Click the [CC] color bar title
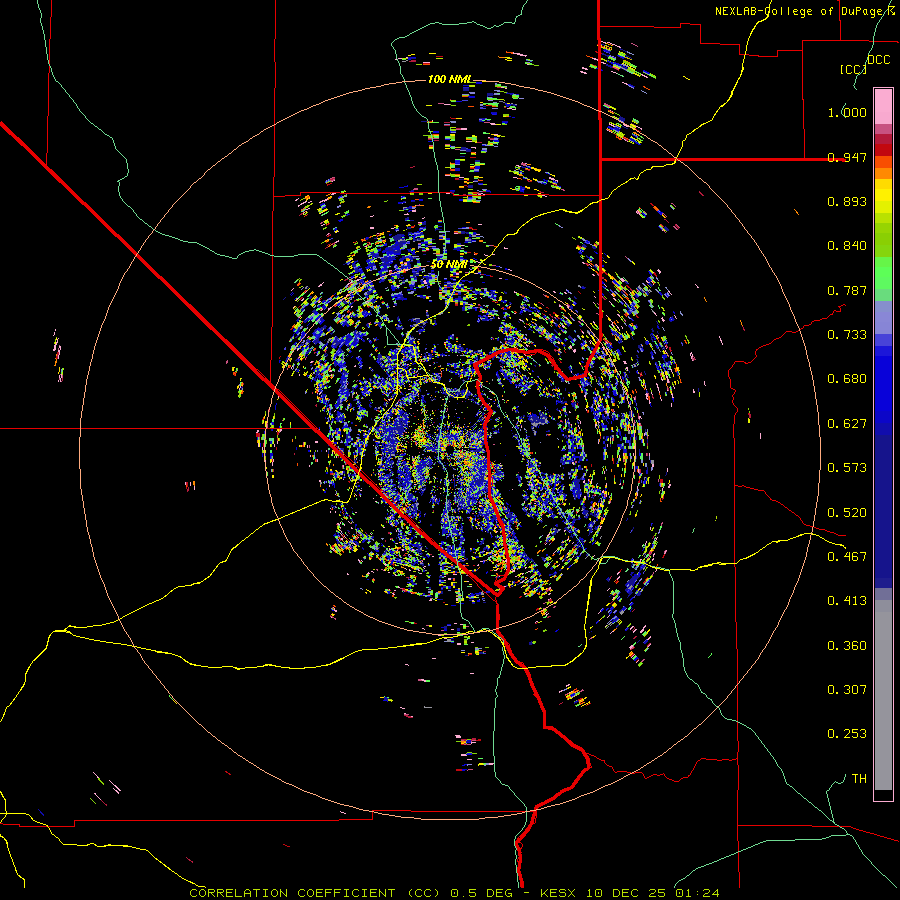This screenshot has height=900, width=900. coord(853,69)
